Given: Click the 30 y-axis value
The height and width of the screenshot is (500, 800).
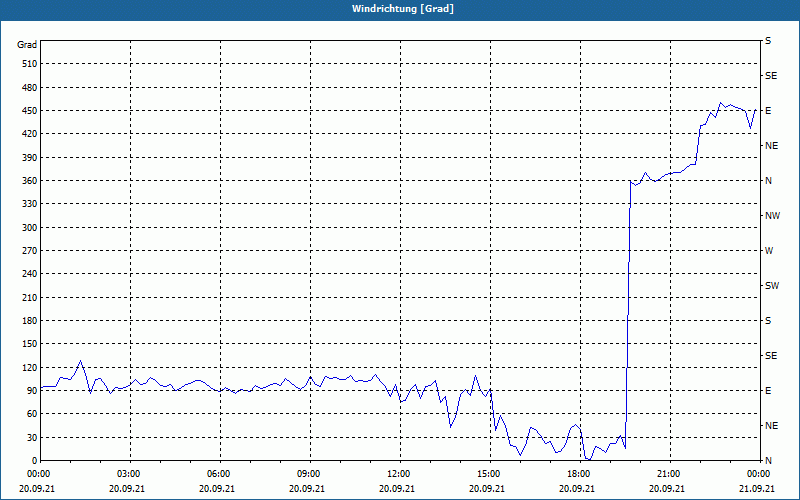Looking at the screenshot, I should coord(32,437).
